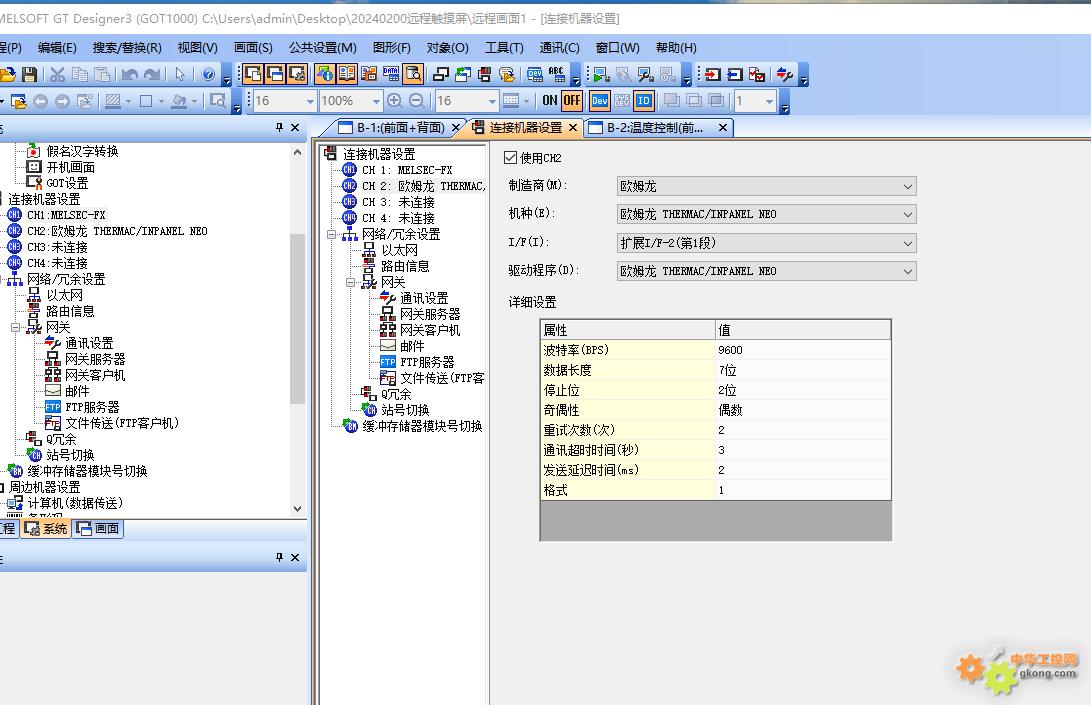The height and width of the screenshot is (705, 1091).
Task: Click left tree panel scrollbar up arrow
Action: [297, 152]
